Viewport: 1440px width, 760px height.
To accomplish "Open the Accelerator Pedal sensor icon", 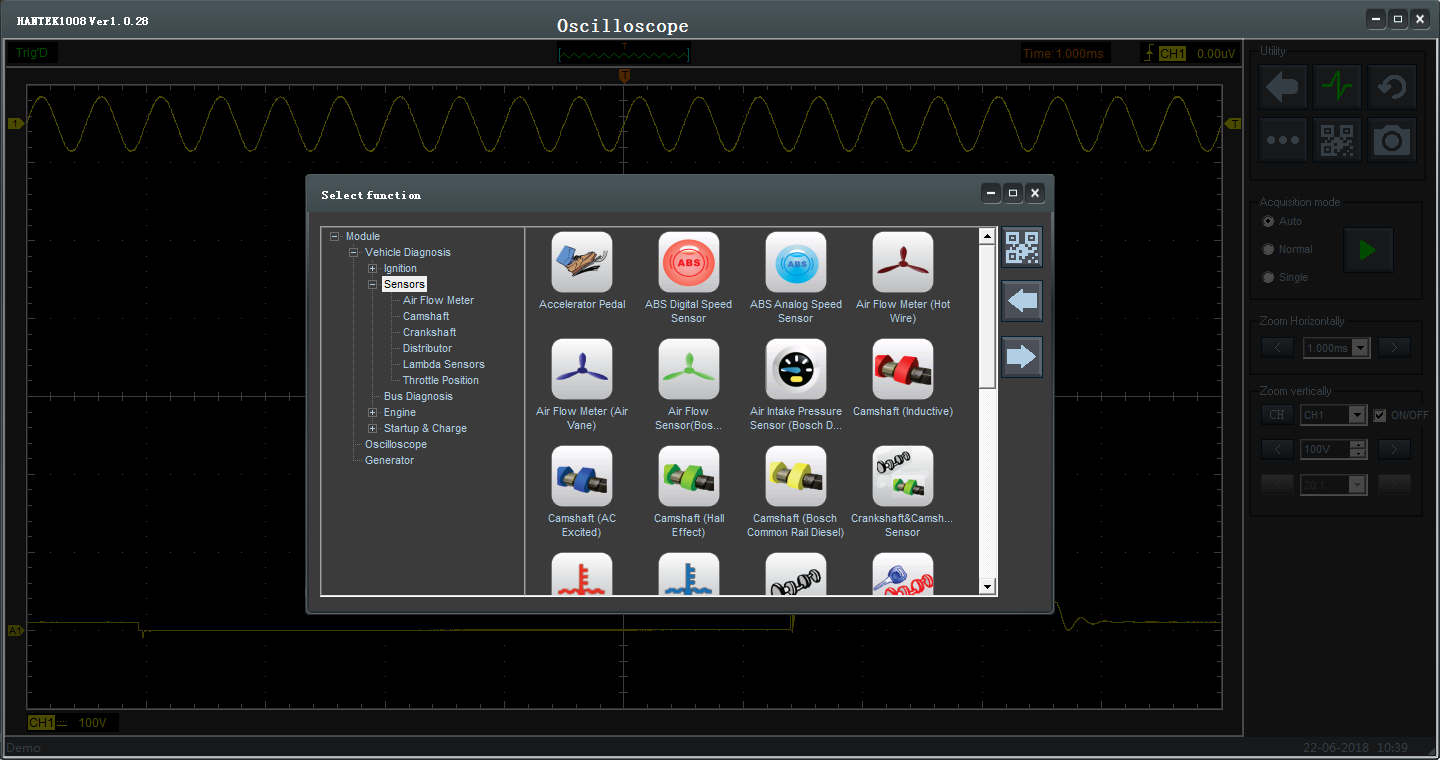I will (x=581, y=263).
